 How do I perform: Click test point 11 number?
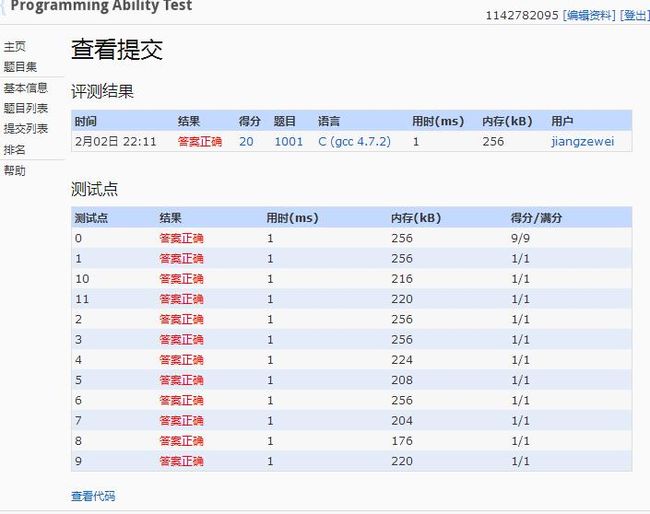pos(82,299)
